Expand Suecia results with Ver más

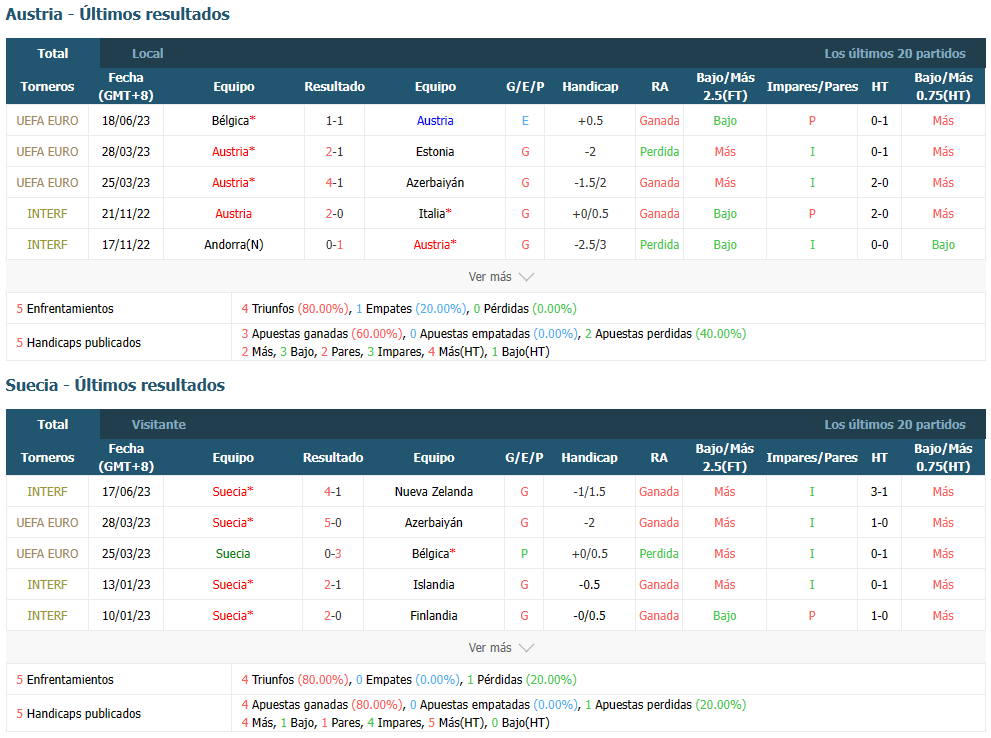pos(501,648)
